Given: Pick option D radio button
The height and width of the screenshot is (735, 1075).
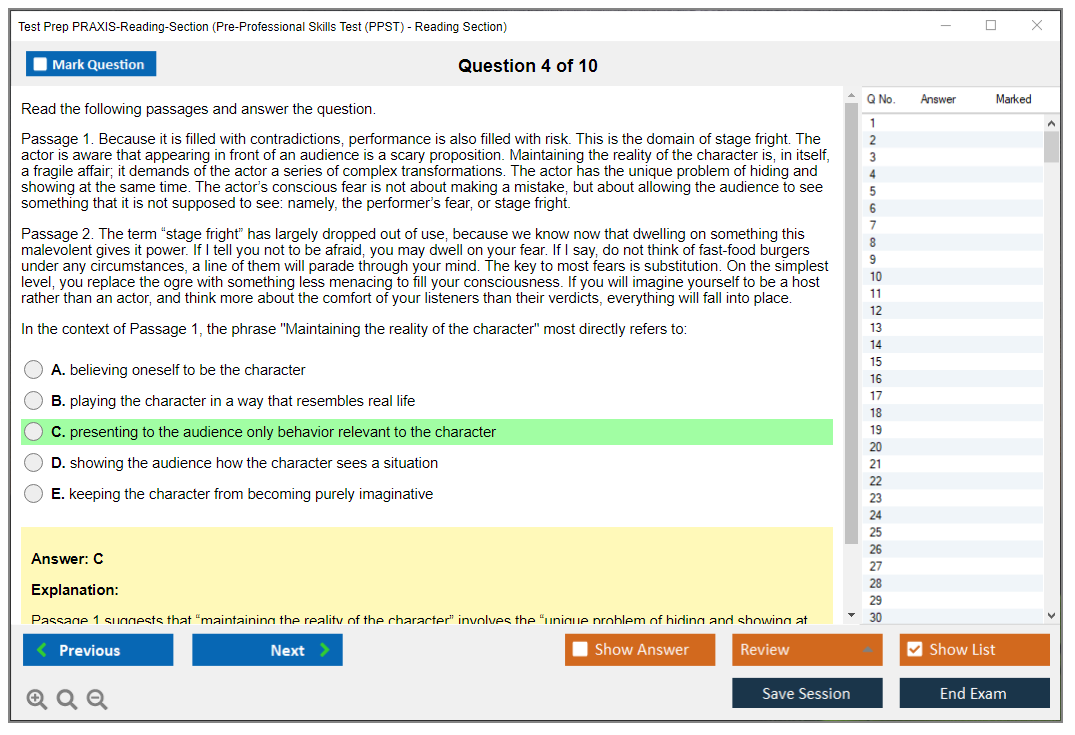Looking at the screenshot, I should pos(34,463).
